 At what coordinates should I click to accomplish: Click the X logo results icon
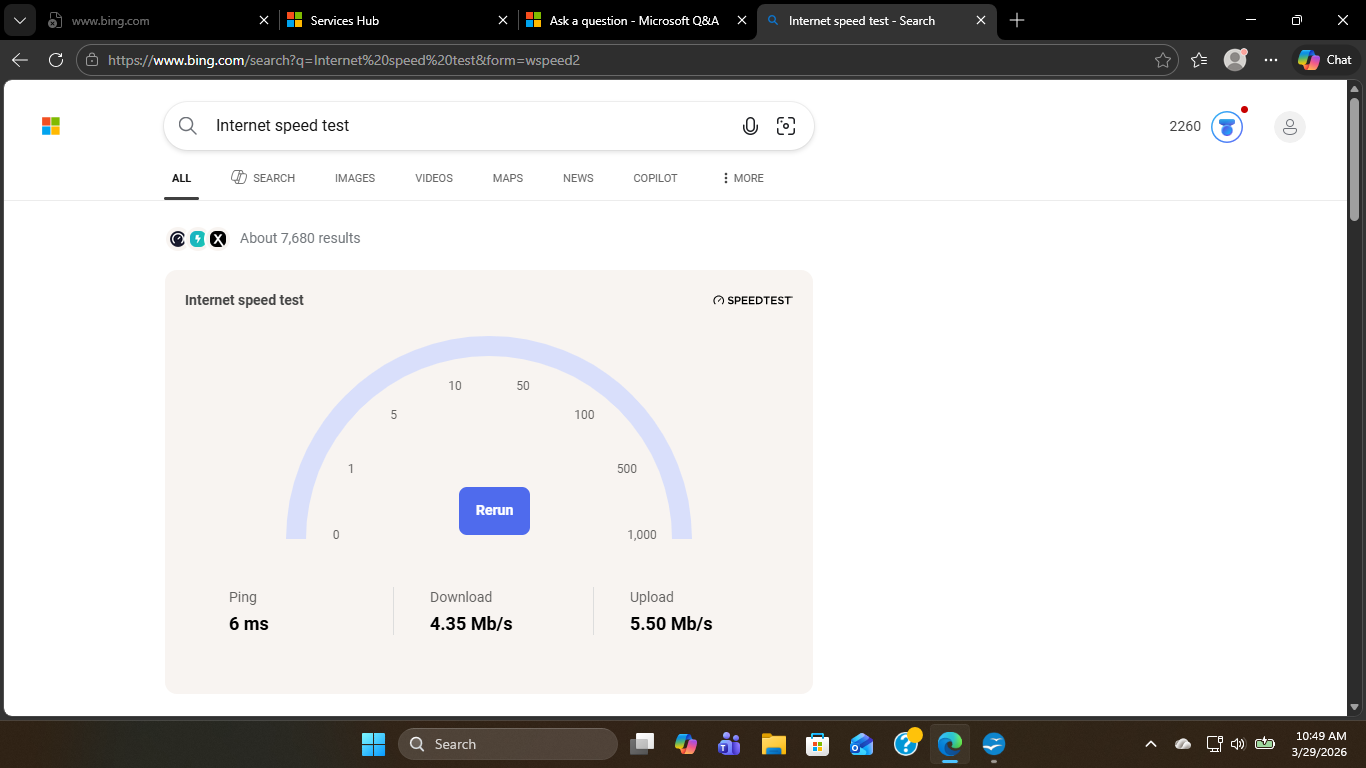(218, 239)
